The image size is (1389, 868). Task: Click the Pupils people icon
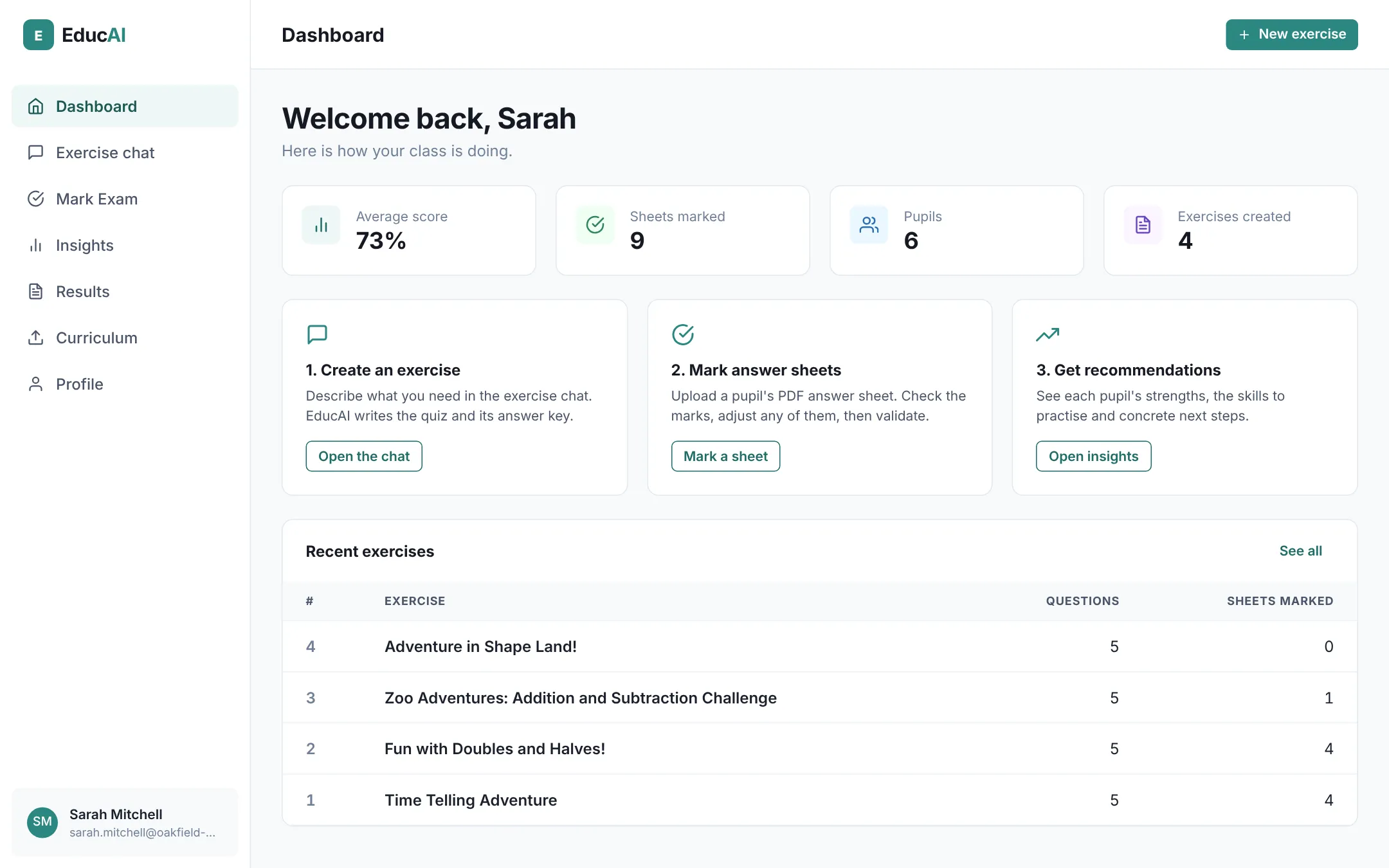869,224
